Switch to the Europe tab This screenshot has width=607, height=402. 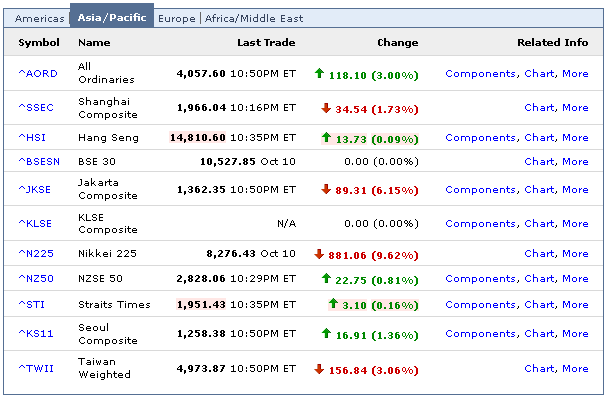pyautogui.click(x=177, y=18)
